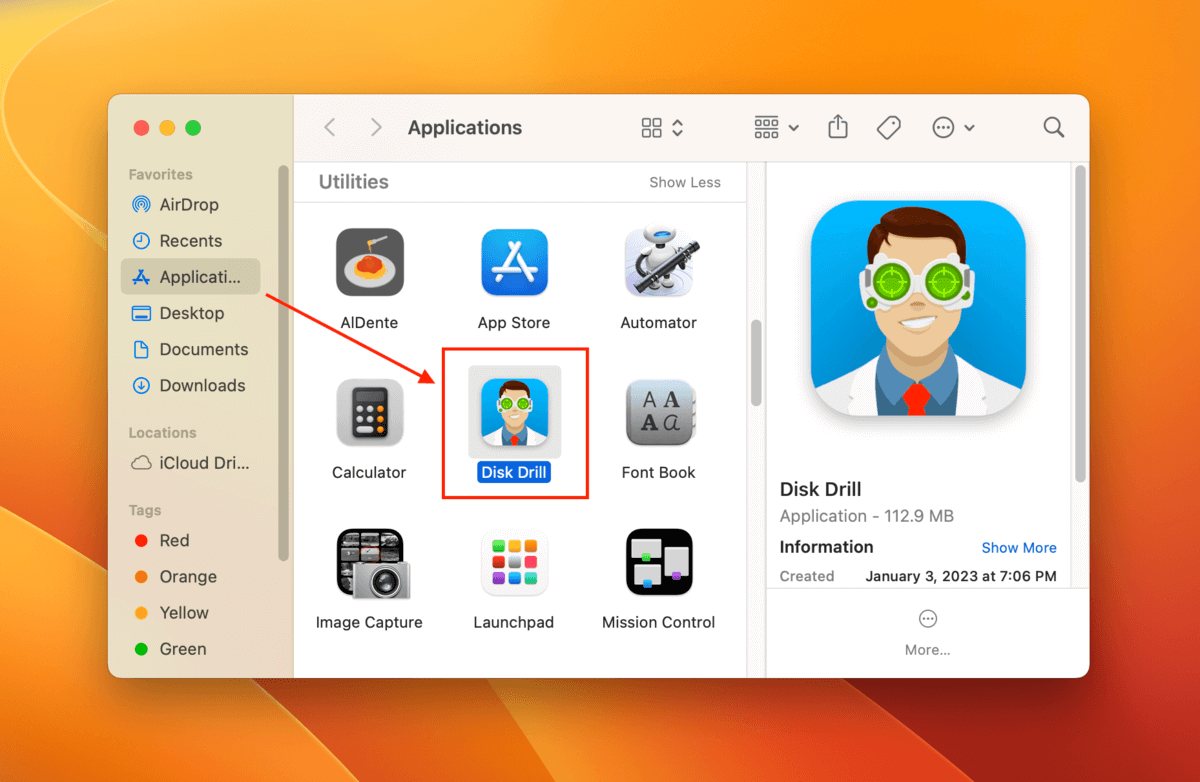Select the Disk Drill application icon
The height and width of the screenshot is (782, 1200).
tap(514, 412)
